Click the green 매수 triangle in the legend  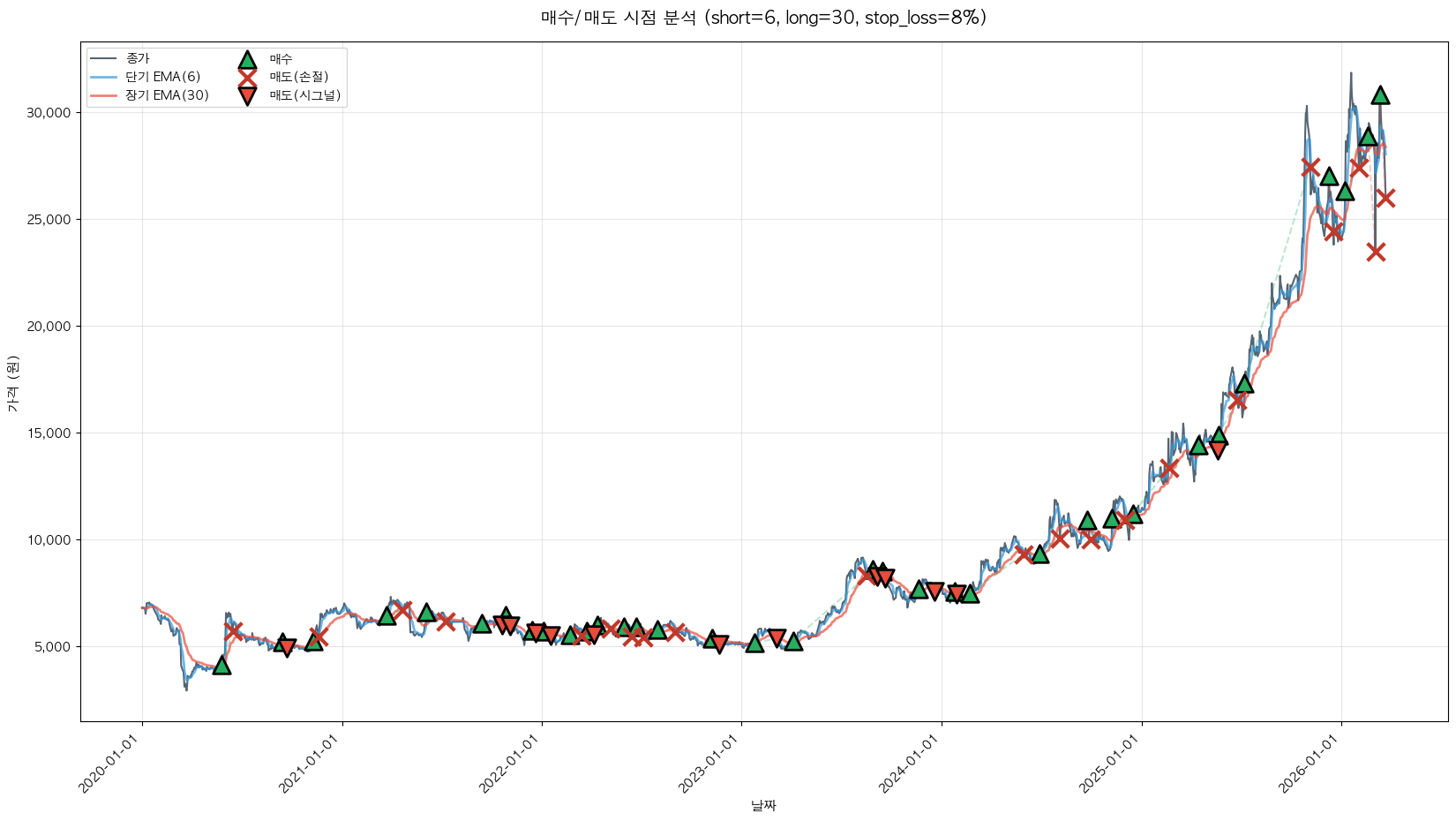coord(247,59)
